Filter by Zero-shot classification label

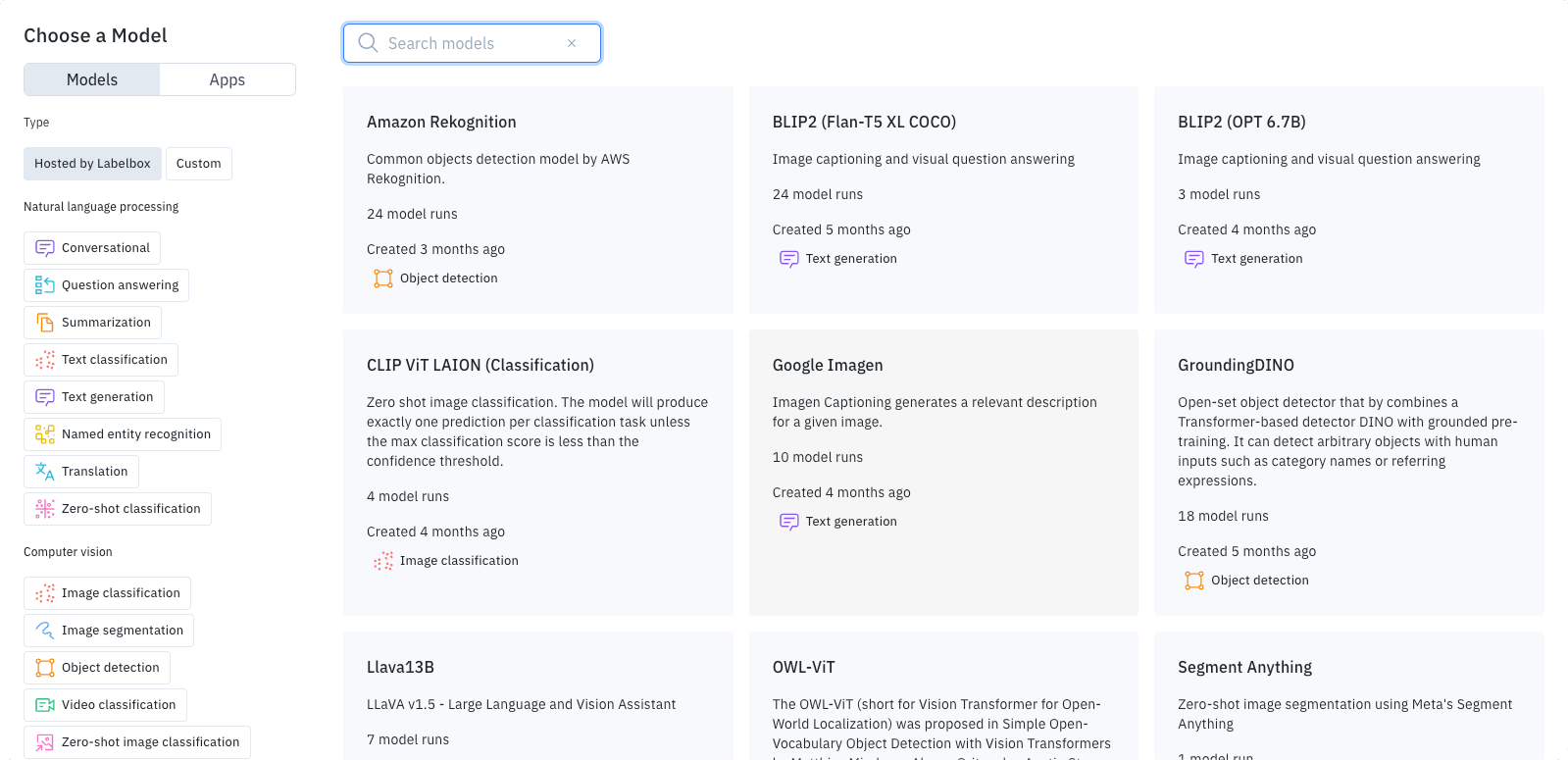click(131, 509)
